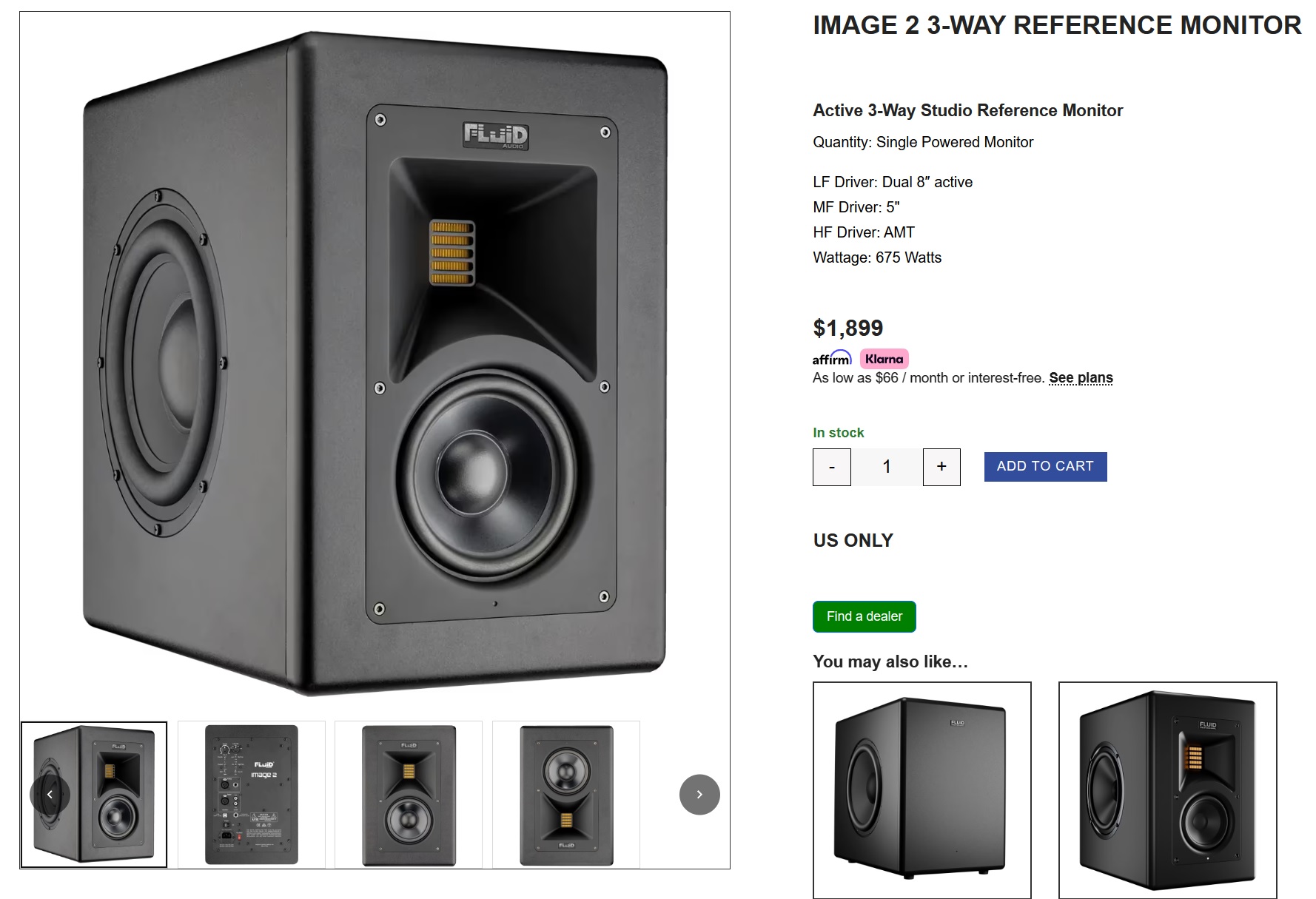Increase quantity with the plus button

pyautogui.click(x=941, y=467)
